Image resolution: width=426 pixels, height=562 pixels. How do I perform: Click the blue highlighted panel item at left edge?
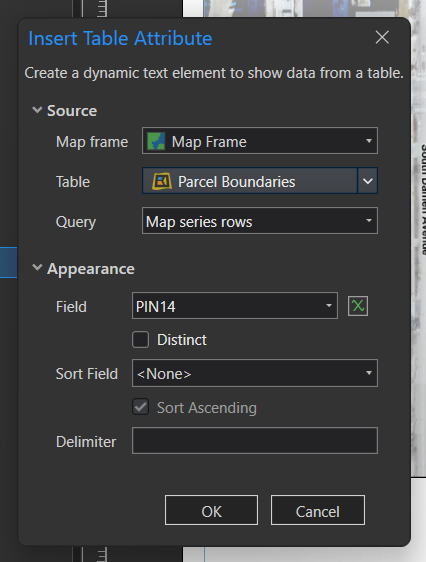pyautogui.click(x=9, y=262)
